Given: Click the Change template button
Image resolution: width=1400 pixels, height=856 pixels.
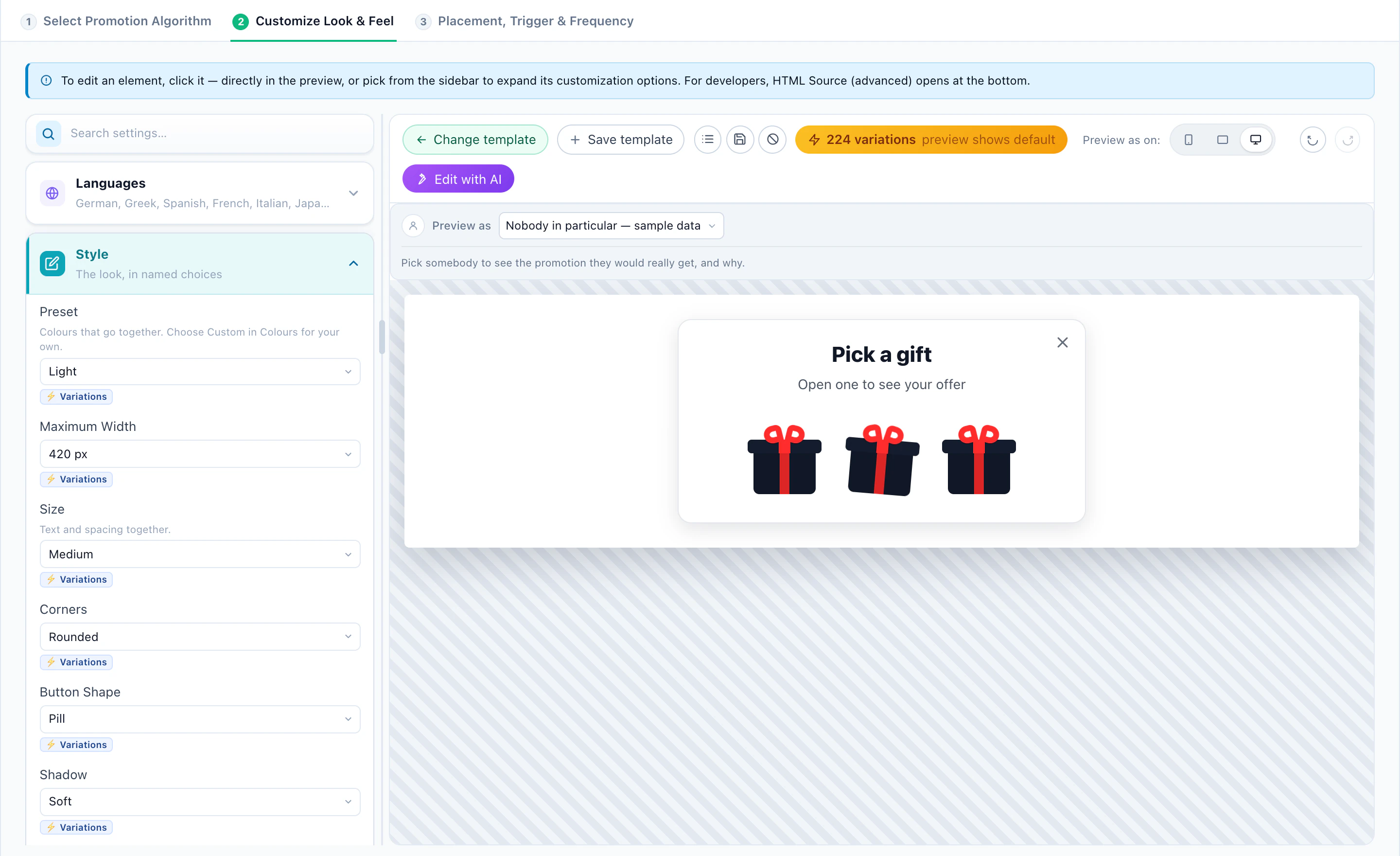Looking at the screenshot, I should point(475,139).
